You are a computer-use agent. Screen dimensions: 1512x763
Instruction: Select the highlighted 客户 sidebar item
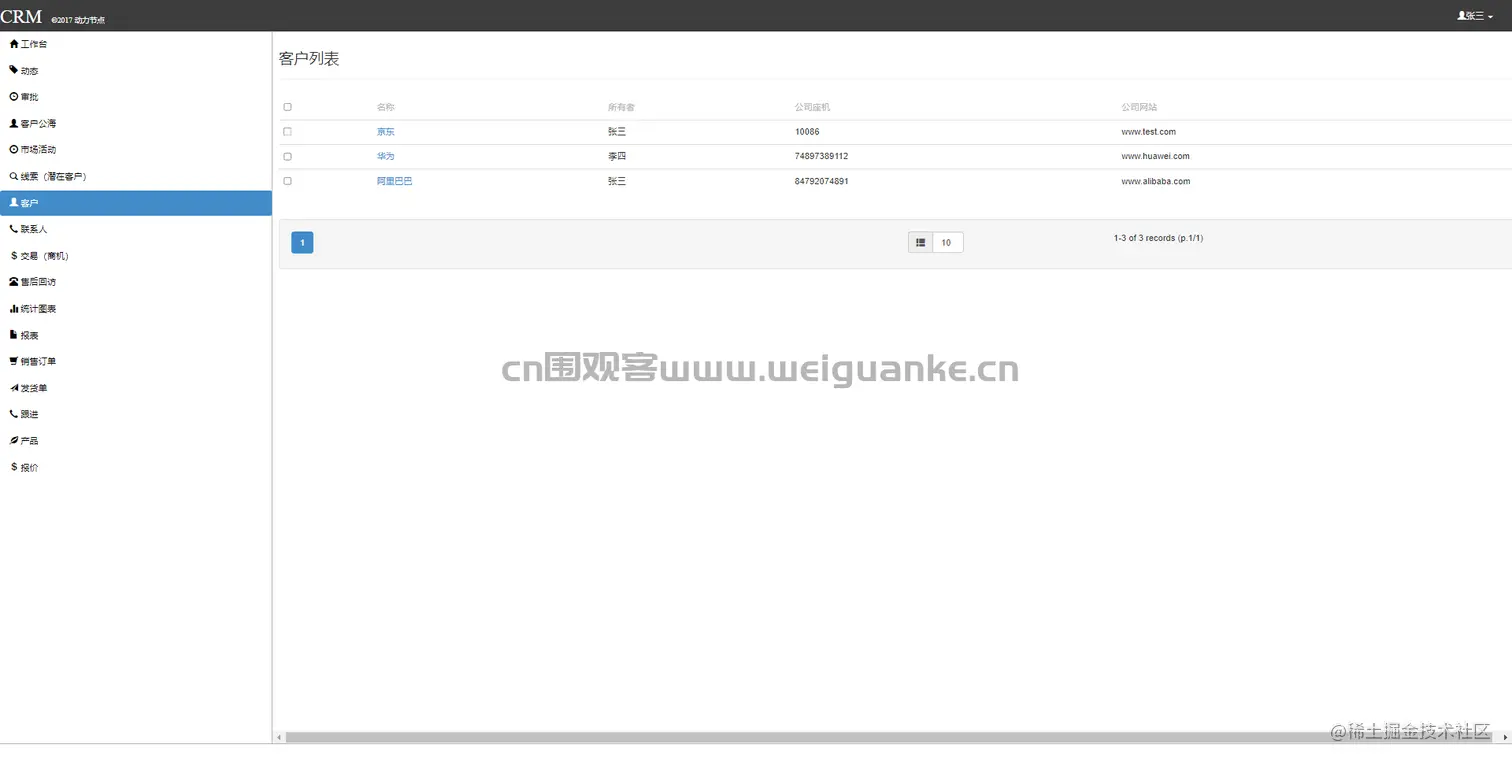point(136,203)
